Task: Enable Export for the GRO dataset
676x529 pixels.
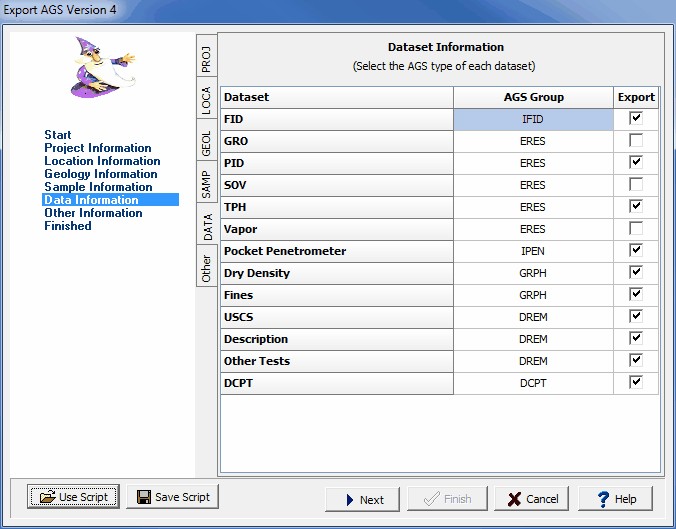Action: 636,141
